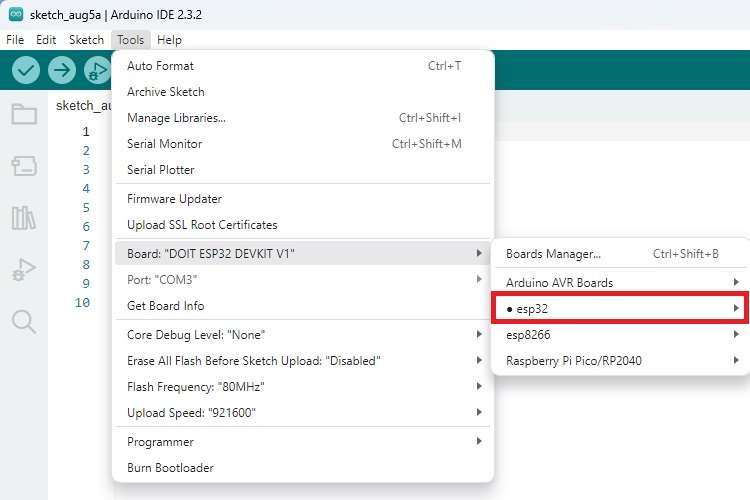Expand the esp8266 boards submenu
Viewport: 750px width, 500px height.
coord(620,334)
